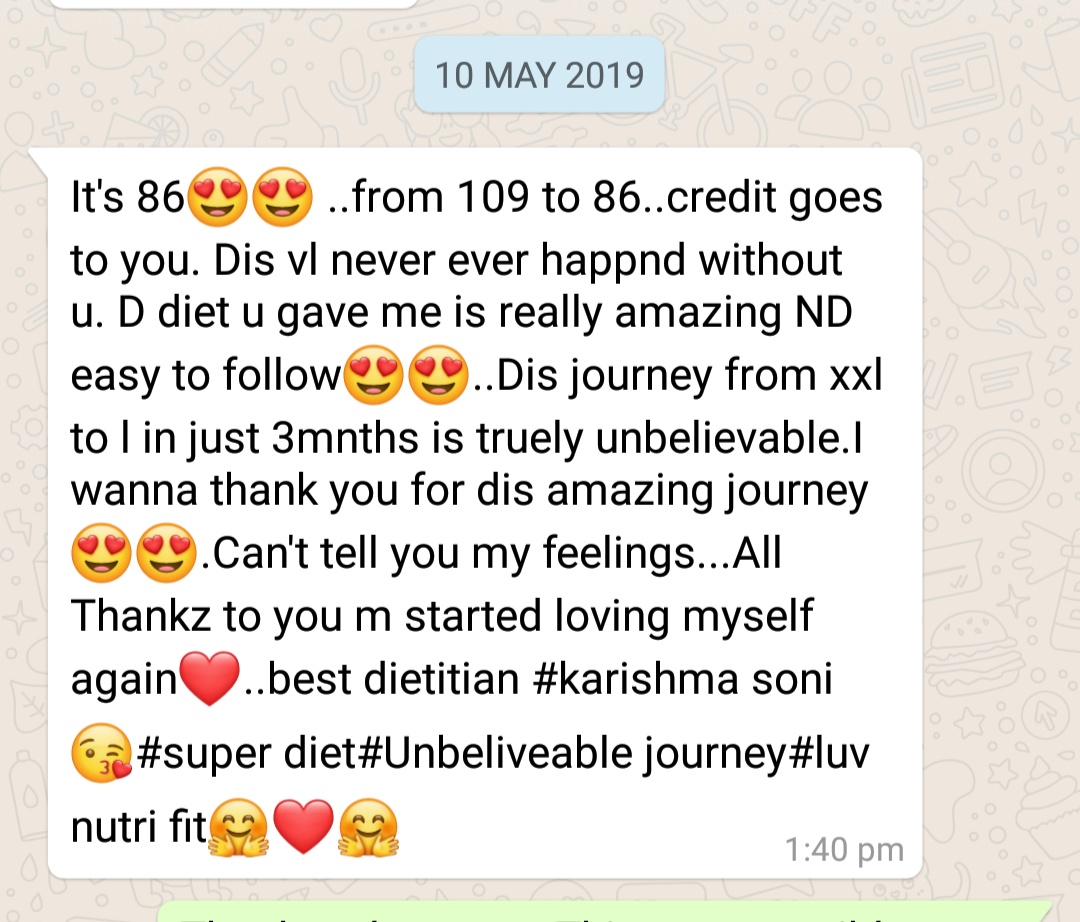Click the #super diet hashtag

point(247,753)
